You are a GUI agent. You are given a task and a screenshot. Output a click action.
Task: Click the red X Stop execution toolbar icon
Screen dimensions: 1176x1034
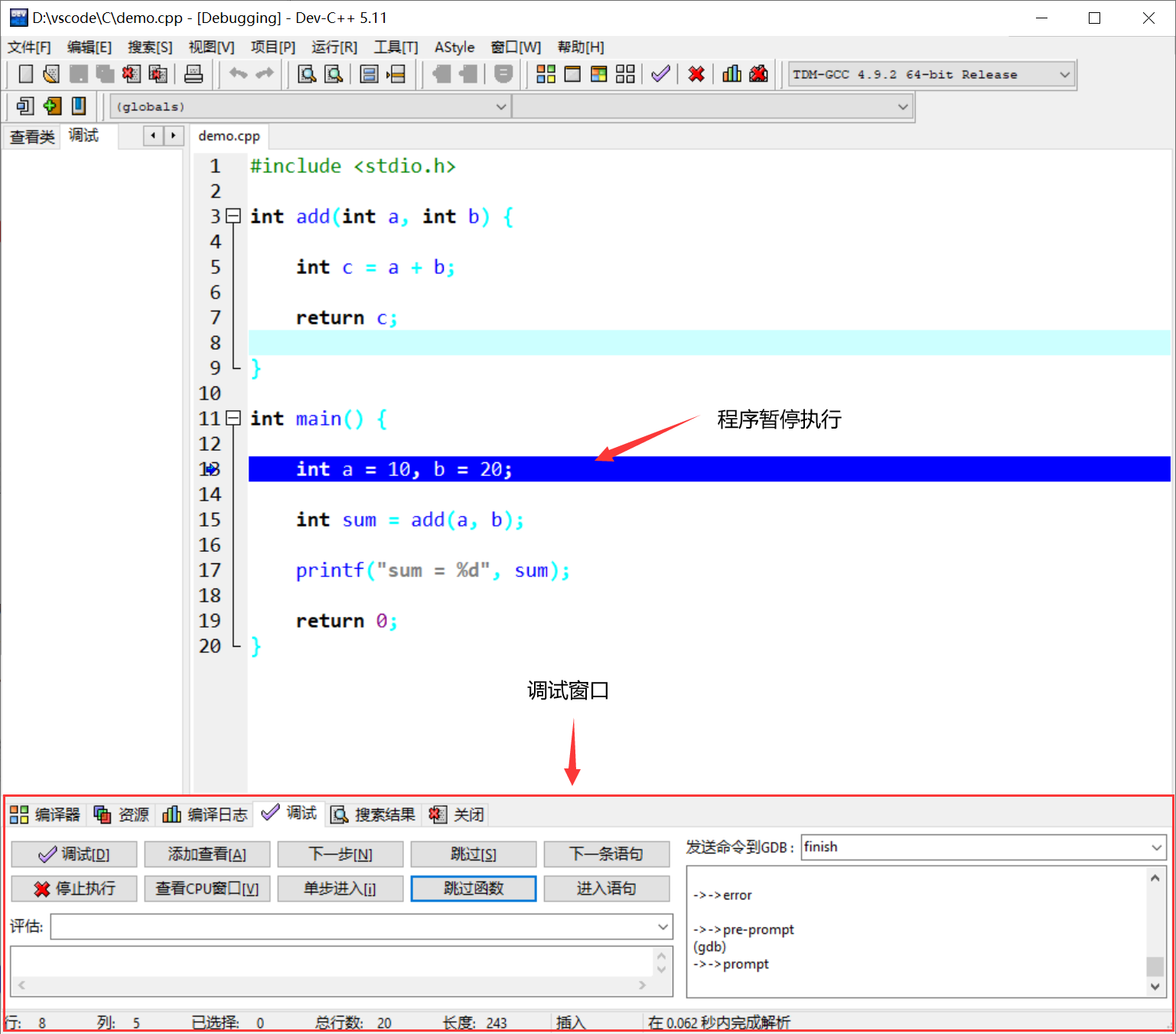point(696,74)
